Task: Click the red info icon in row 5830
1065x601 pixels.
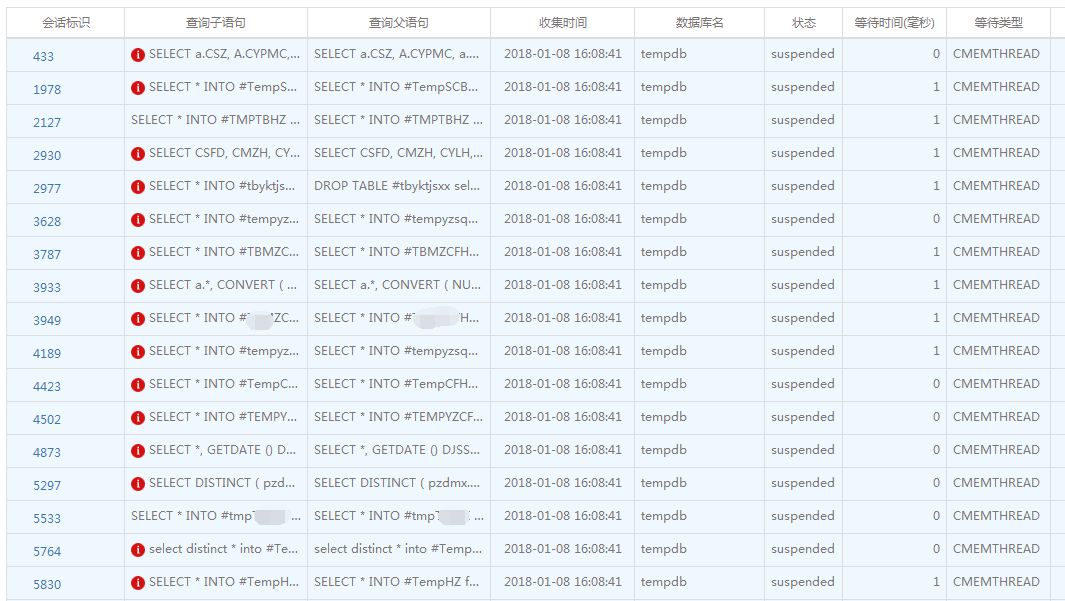Action: point(138,583)
